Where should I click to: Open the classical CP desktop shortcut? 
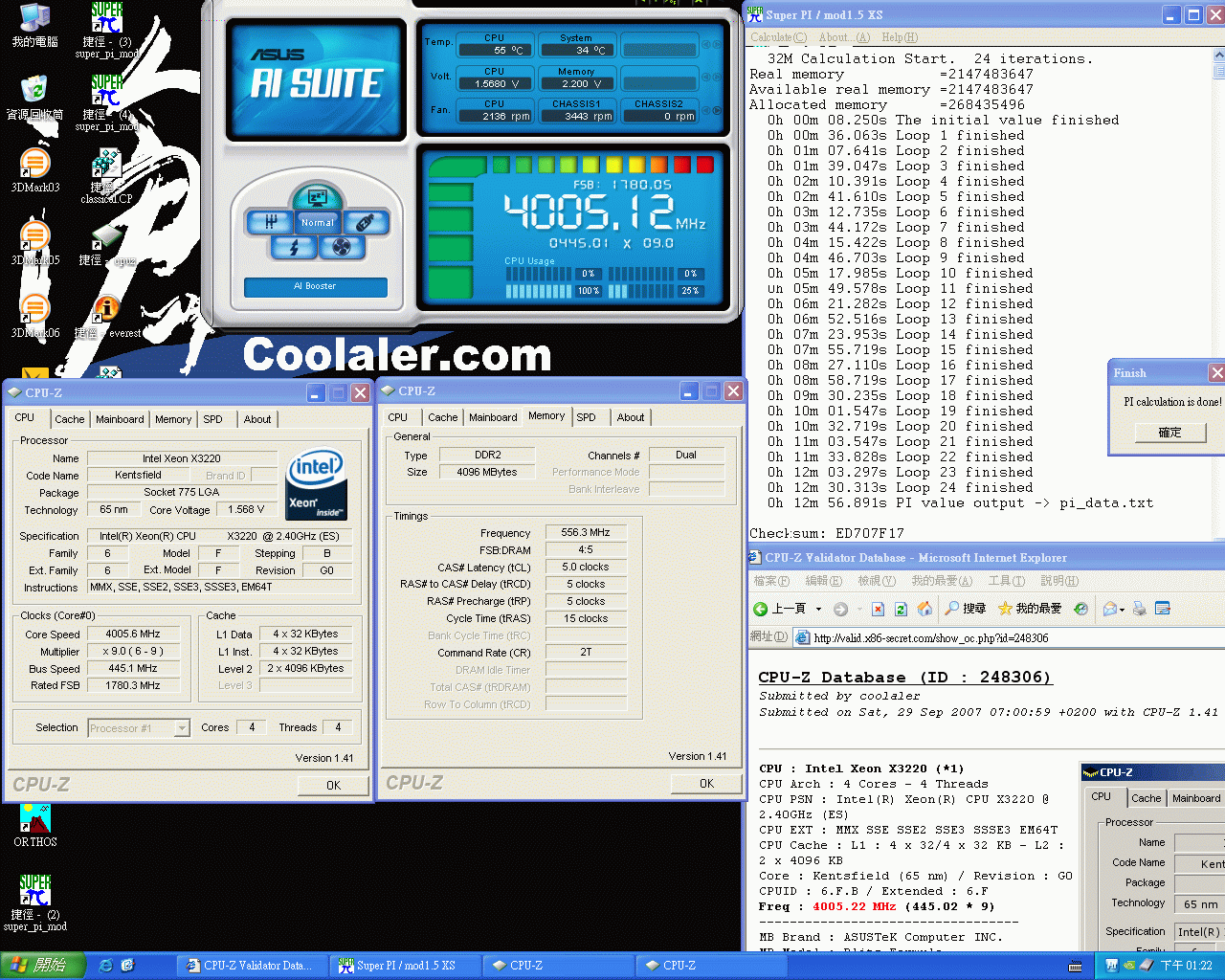click(107, 176)
